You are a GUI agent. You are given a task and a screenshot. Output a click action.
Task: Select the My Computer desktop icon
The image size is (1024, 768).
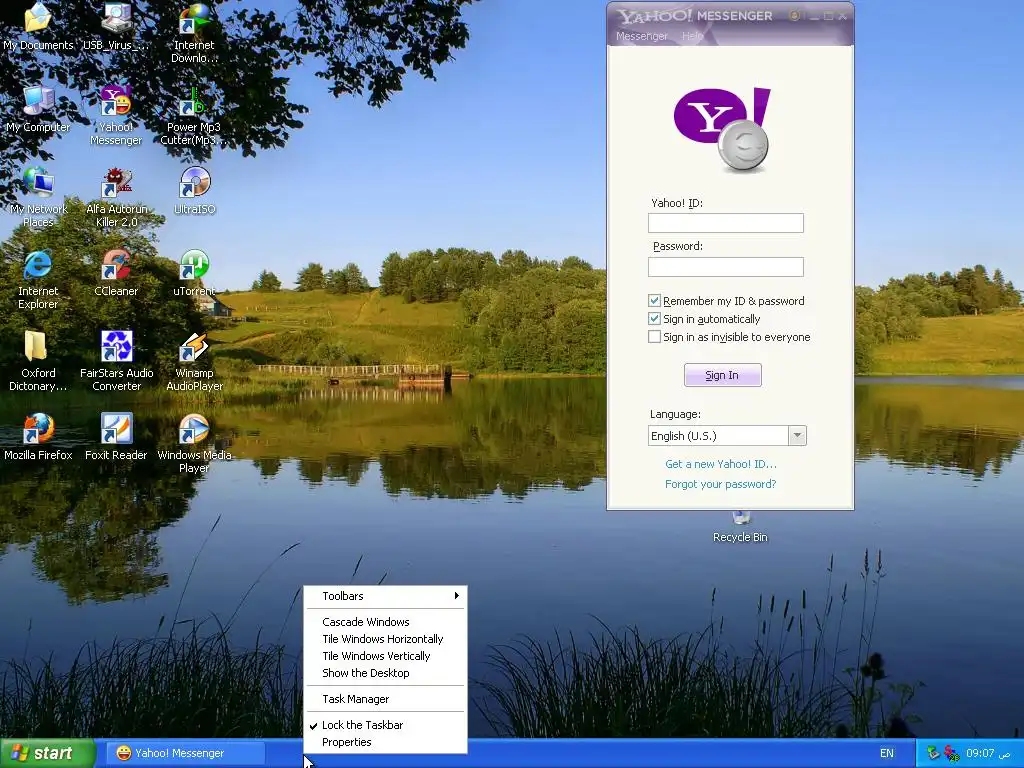pyautogui.click(x=38, y=108)
